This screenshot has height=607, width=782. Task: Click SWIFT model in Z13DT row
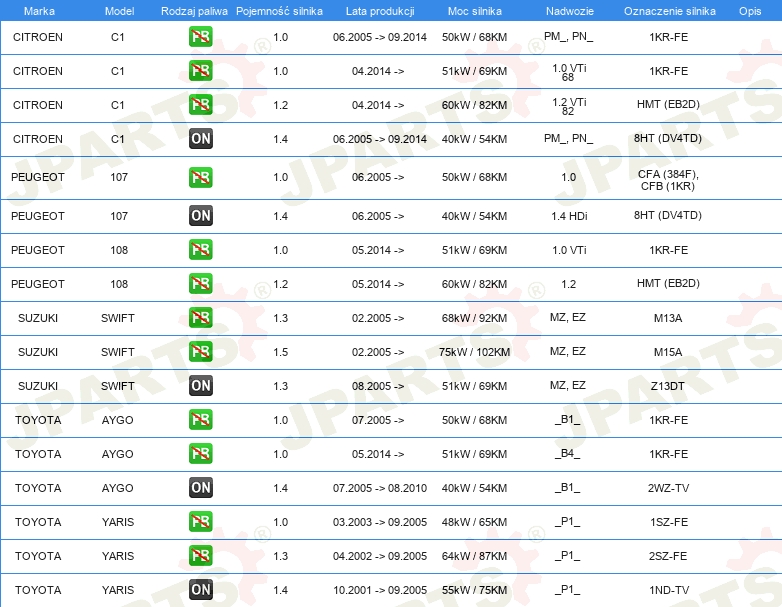coord(118,386)
